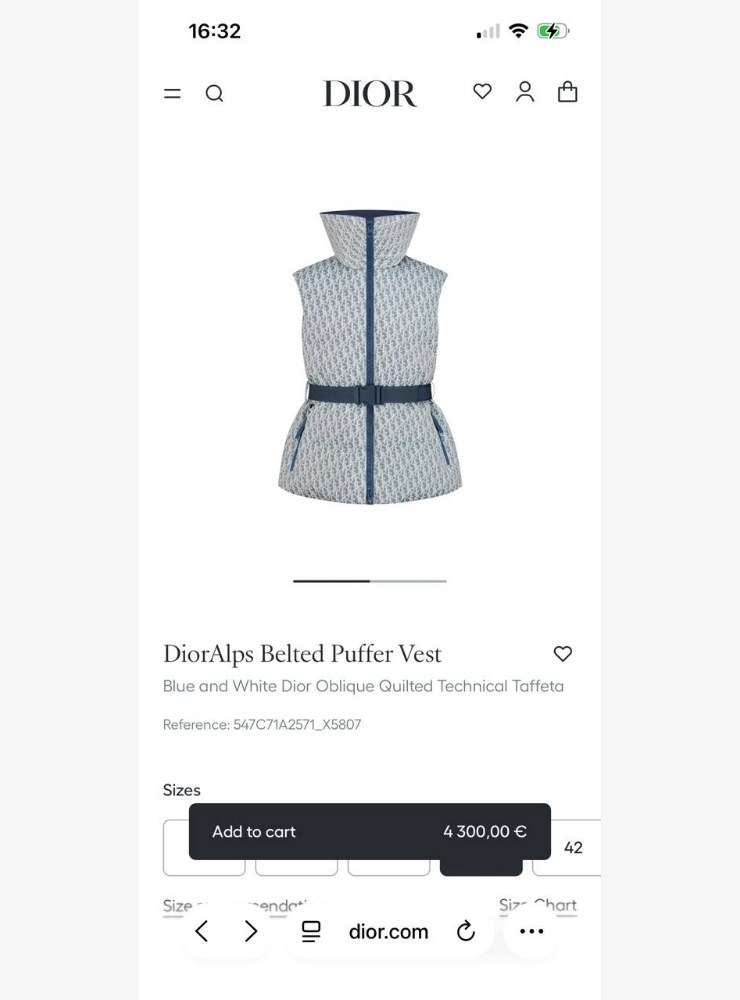Image resolution: width=740 pixels, height=1000 pixels.
Task: Open the Size Chart link
Action: coord(538,905)
